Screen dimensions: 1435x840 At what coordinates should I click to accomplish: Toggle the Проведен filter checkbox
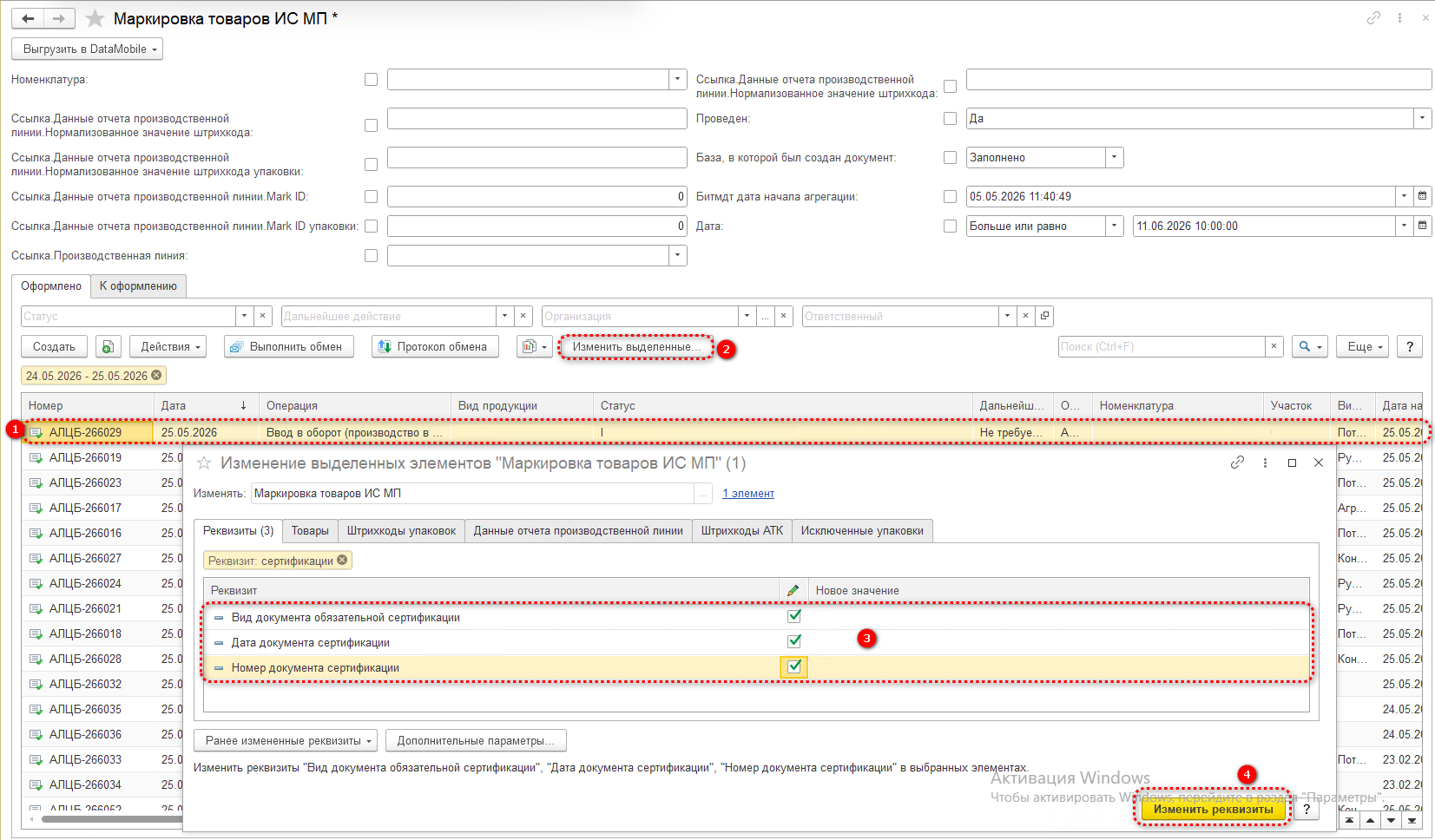950,118
